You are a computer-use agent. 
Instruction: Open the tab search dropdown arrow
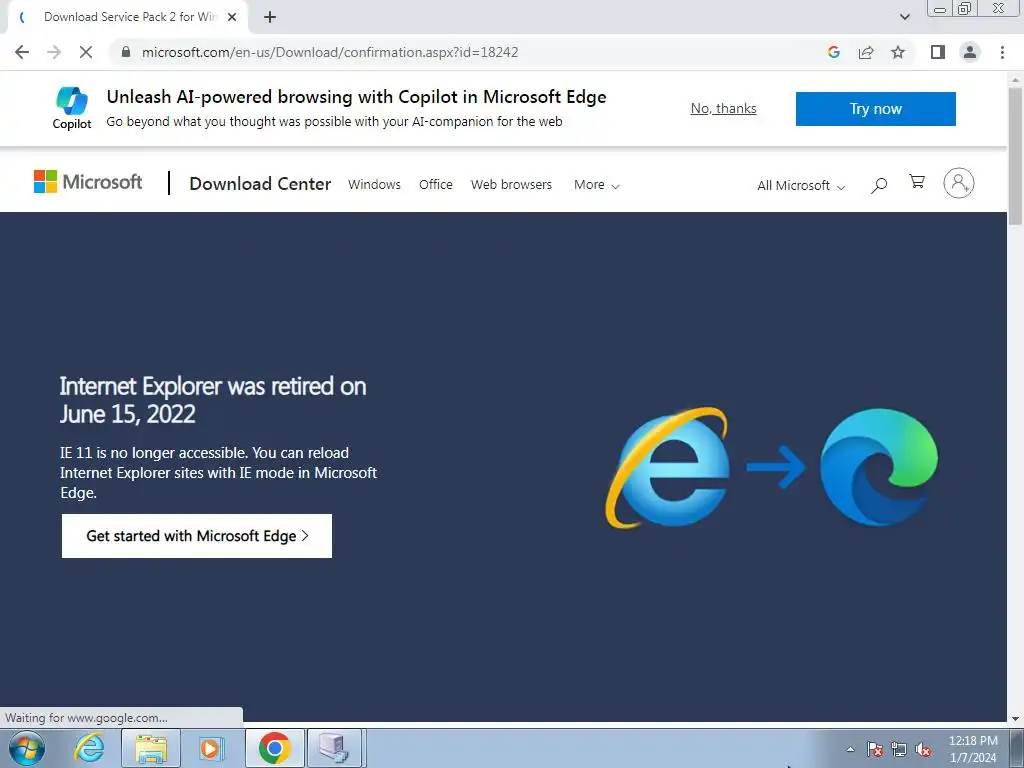[x=904, y=18]
